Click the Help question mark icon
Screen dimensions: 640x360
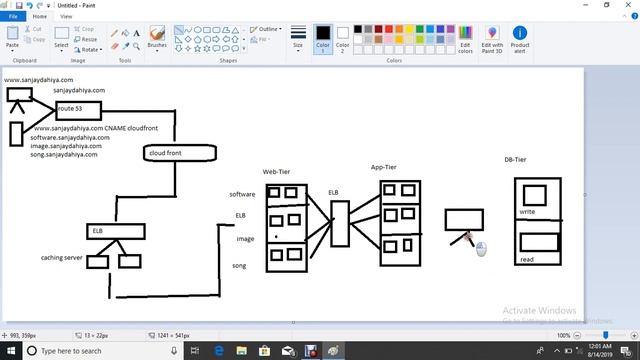pos(635,16)
